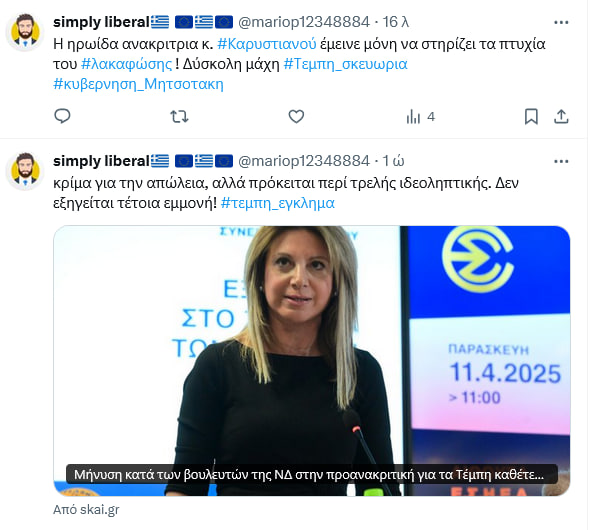Image resolution: width=596 pixels, height=530 pixels.
Task: Open more options on the second tweet
Action: click(x=561, y=162)
